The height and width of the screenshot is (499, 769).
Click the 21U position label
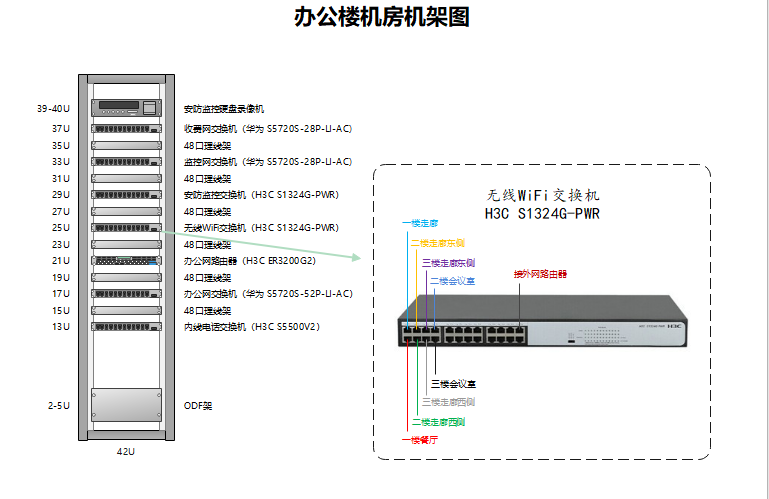pyautogui.click(x=61, y=261)
